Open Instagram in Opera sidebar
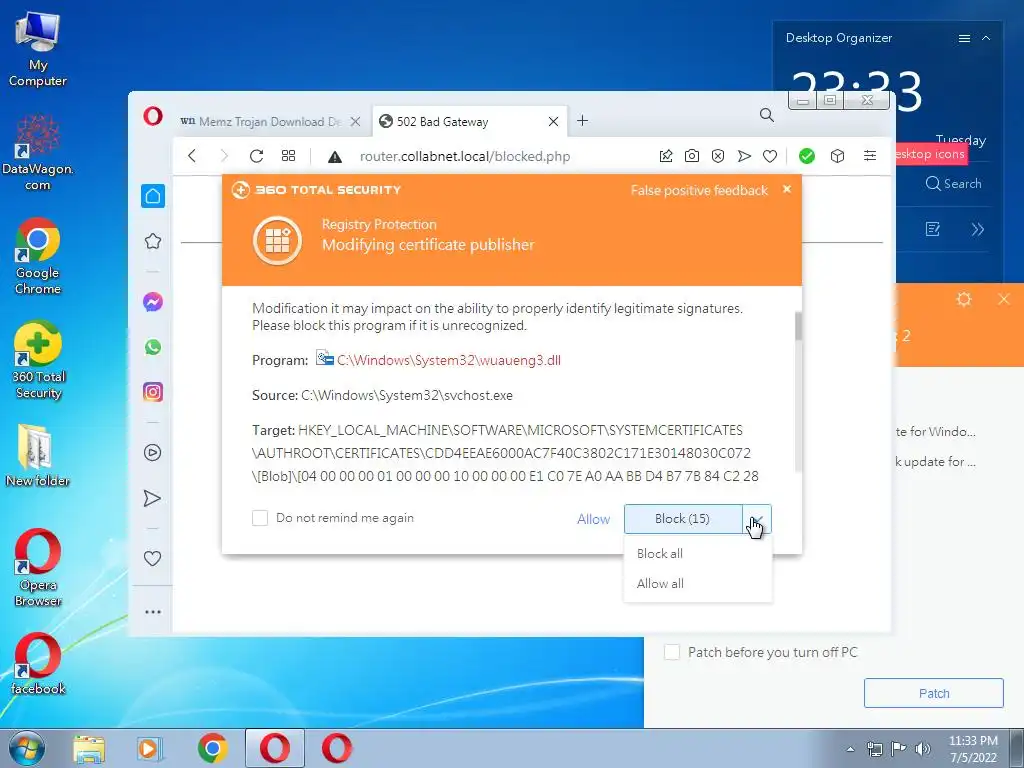Viewport: 1024px width, 768px height. coord(153,392)
